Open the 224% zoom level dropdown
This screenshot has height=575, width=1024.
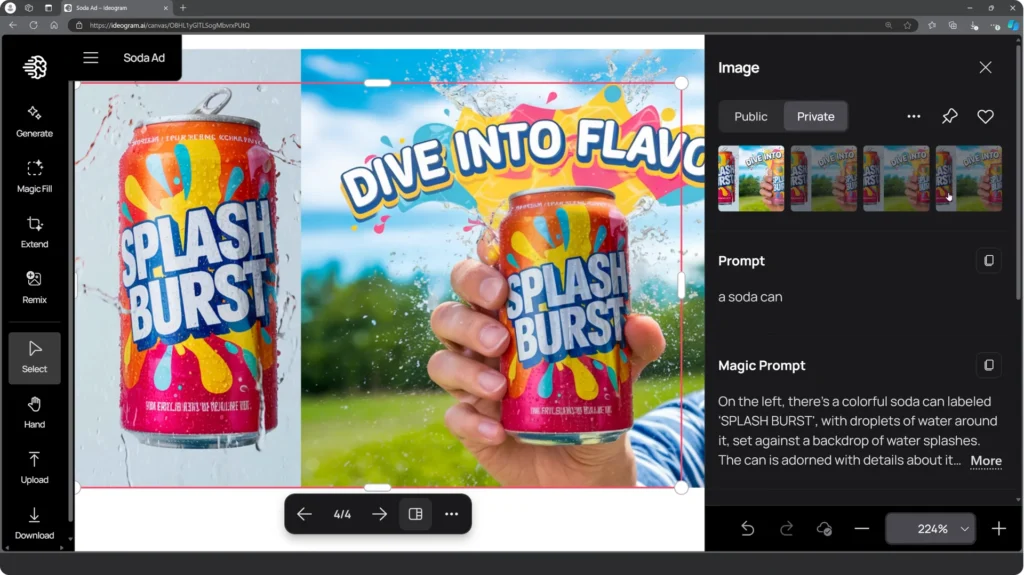(x=931, y=529)
